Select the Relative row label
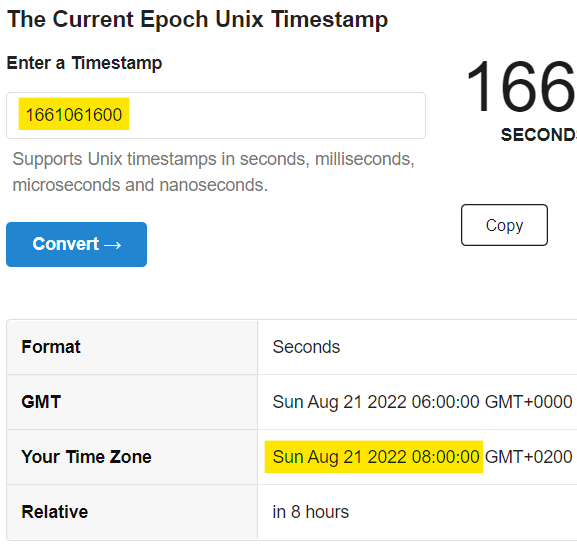577x548 pixels. [55, 512]
